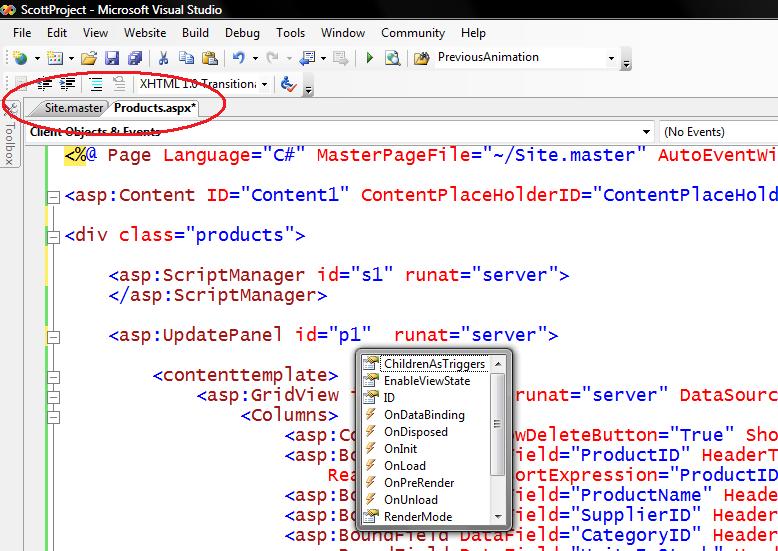Collapse the asp:Content outline region
The width and height of the screenshot is (778, 551).
pos(53,198)
